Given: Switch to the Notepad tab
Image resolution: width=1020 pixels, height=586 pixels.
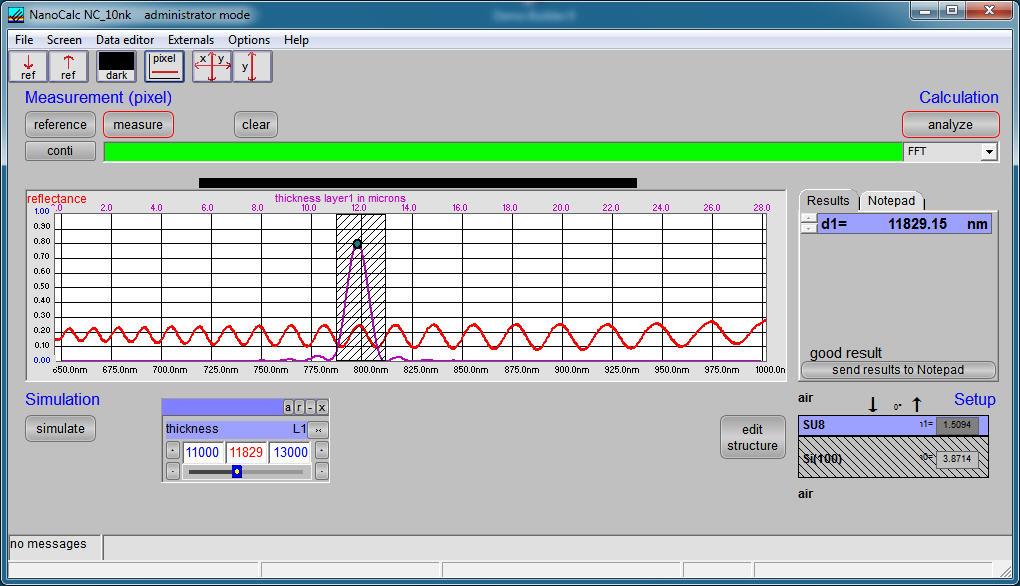Looking at the screenshot, I should [891, 201].
